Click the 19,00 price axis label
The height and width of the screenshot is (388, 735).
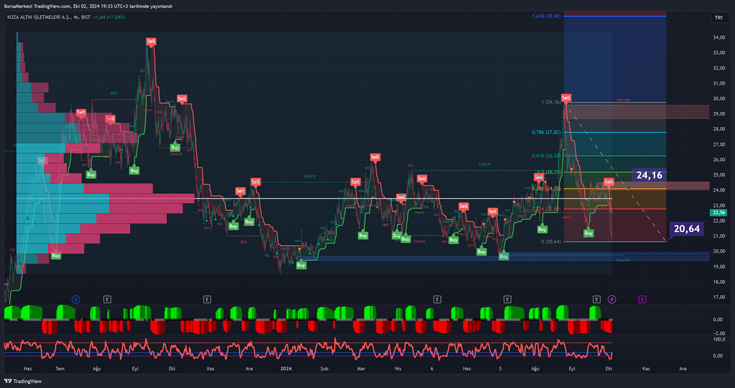coord(719,267)
